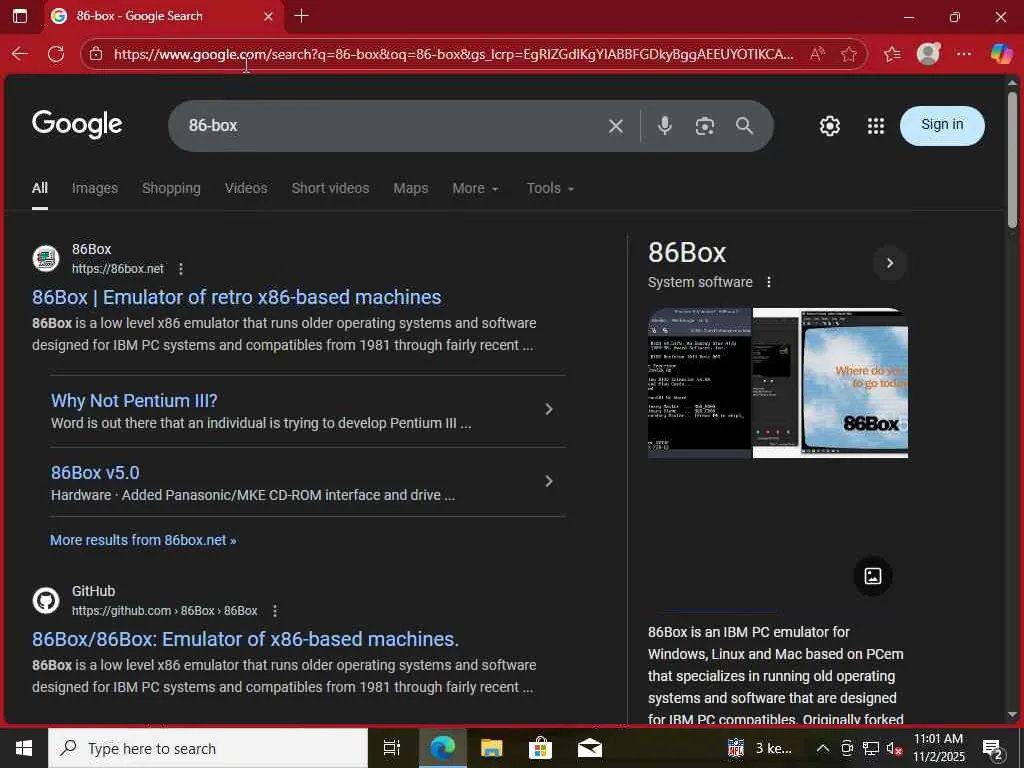Click the GitHub favicon in results
Image resolution: width=1024 pixels, height=768 pixels.
[46, 600]
